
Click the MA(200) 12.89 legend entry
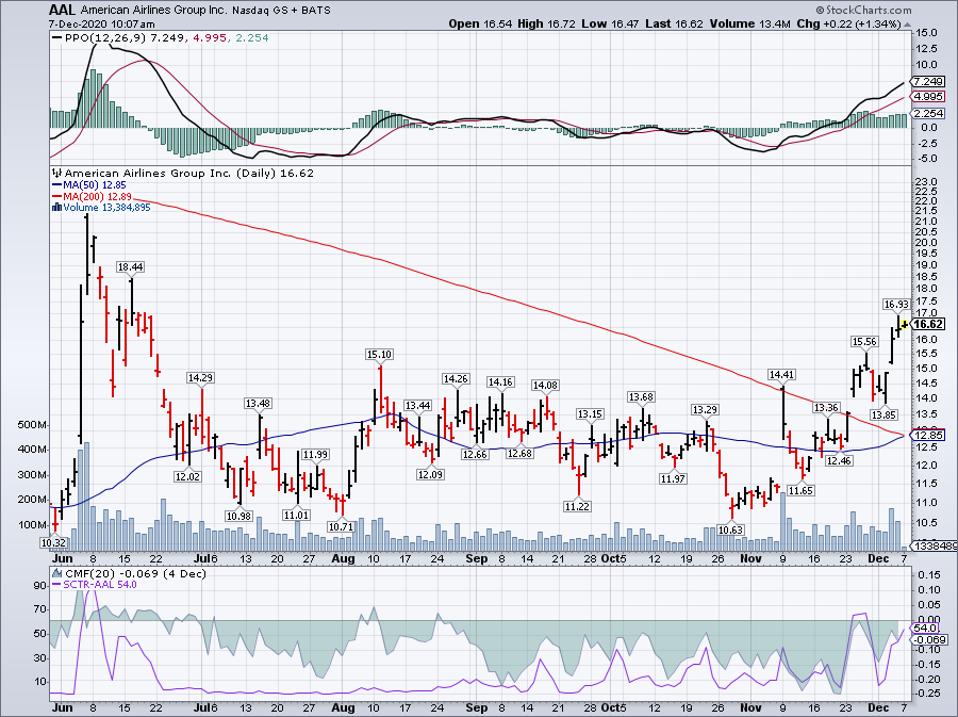[92, 196]
